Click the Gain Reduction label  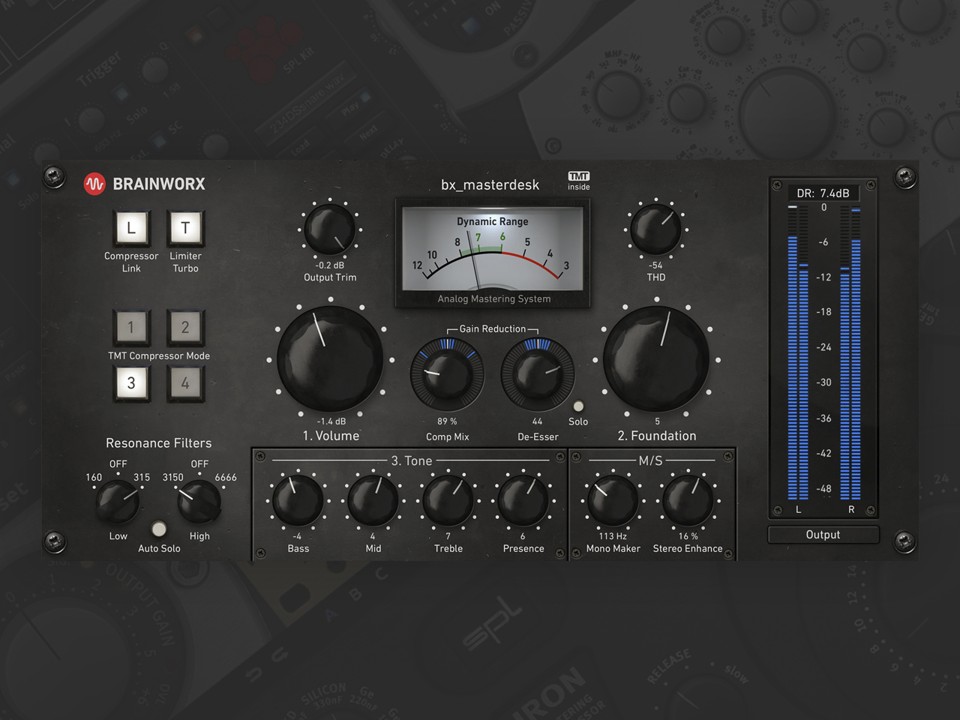[x=492, y=329]
